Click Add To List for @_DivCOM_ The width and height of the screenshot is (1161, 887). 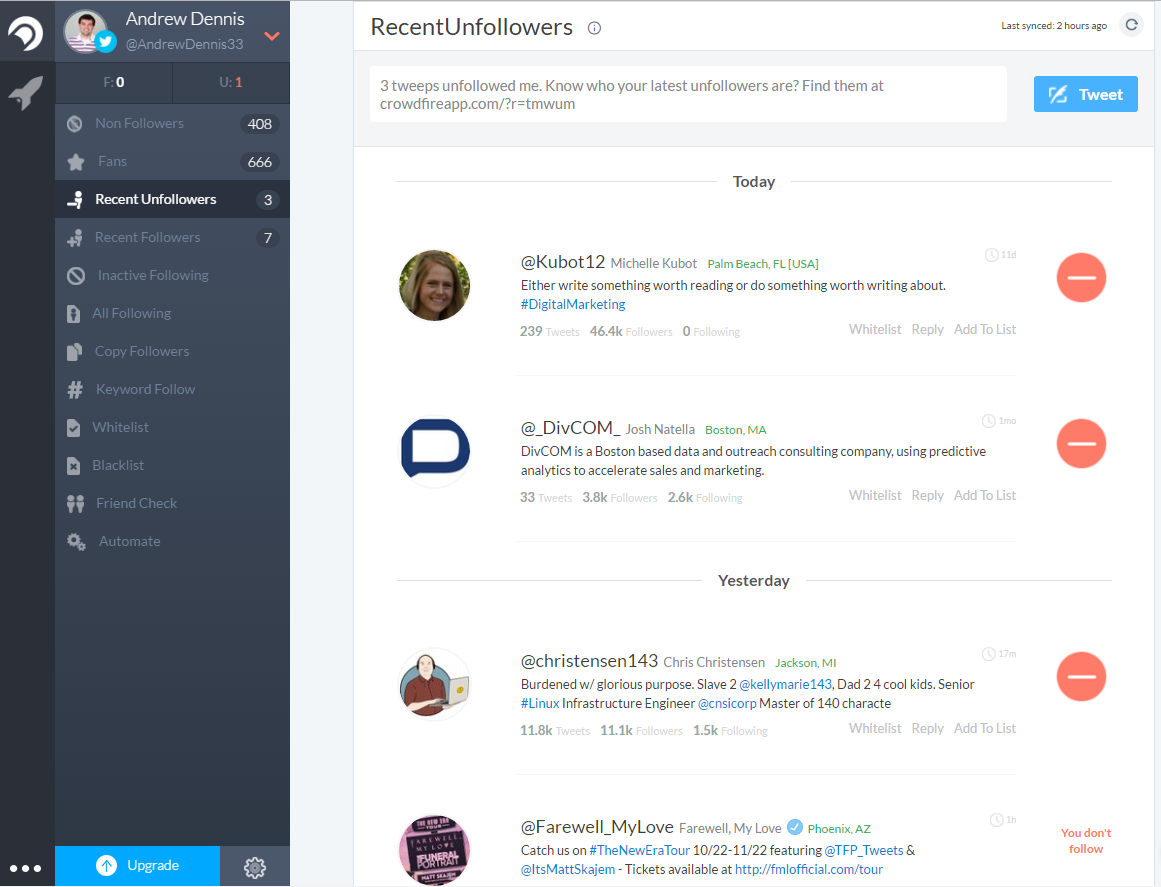tap(984, 496)
